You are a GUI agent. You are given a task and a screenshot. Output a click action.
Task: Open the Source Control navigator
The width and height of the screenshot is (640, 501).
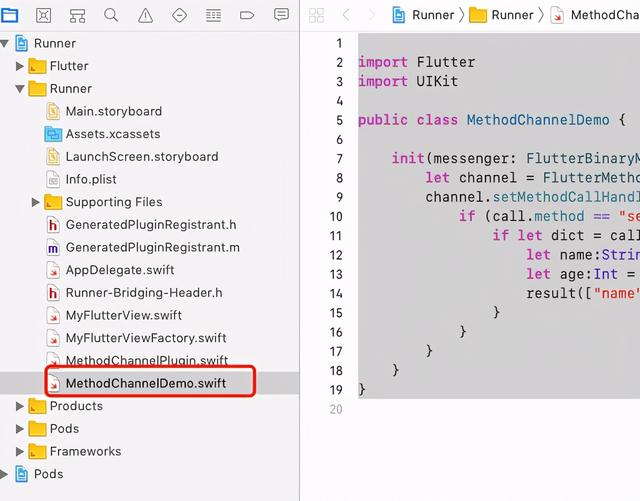pyautogui.click(x=44, y=15)
